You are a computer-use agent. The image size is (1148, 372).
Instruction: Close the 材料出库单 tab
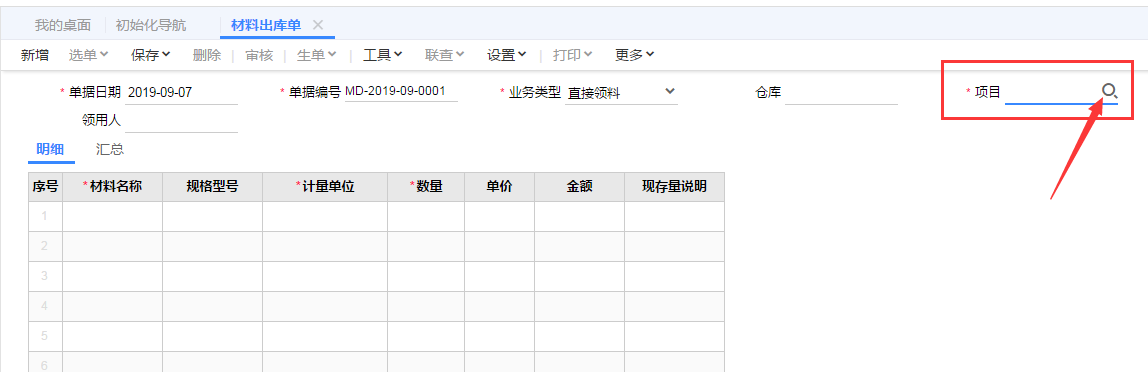point(318,25)
